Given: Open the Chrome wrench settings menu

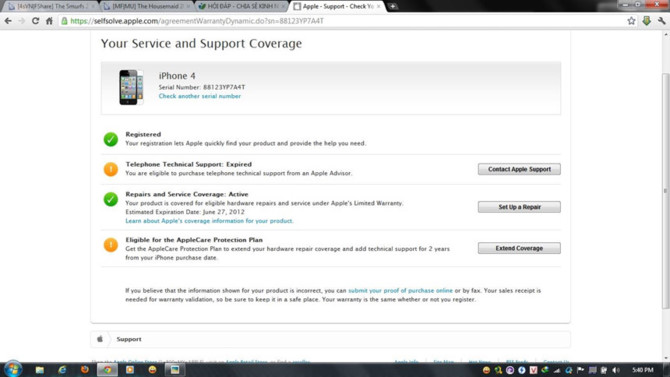Looking at the screenshot, I should [661, 21].
